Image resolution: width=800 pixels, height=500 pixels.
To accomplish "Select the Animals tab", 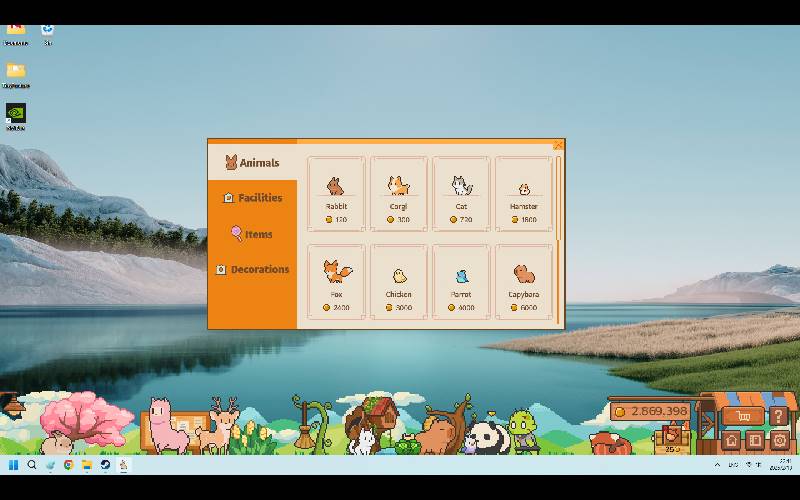I will click(x=252, y=163).
